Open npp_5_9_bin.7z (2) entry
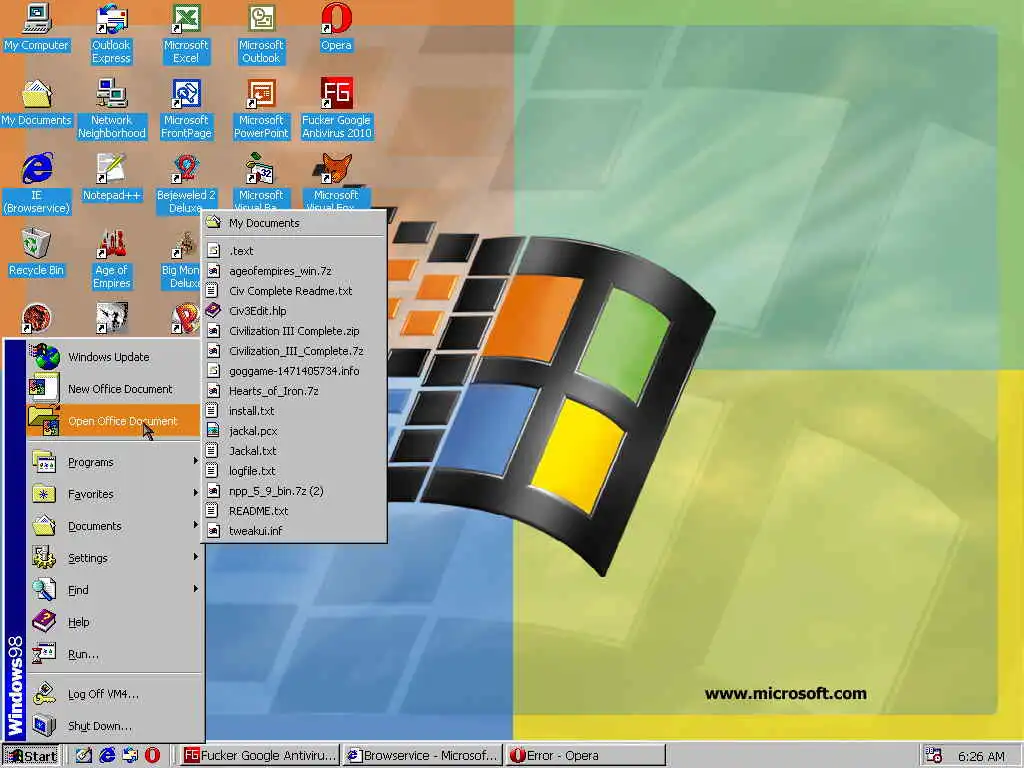1024x768 pixels. coord(294,491)
